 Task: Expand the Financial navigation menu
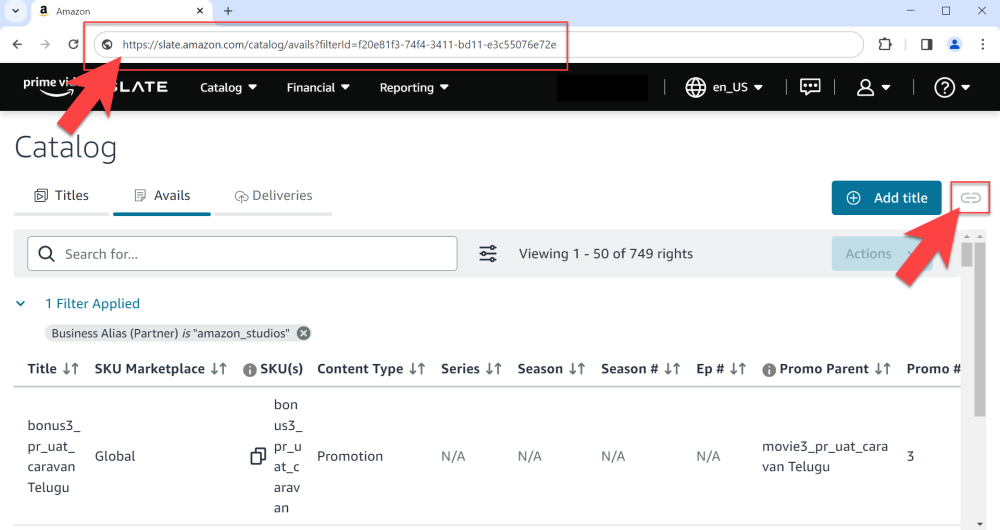[318, 87]
